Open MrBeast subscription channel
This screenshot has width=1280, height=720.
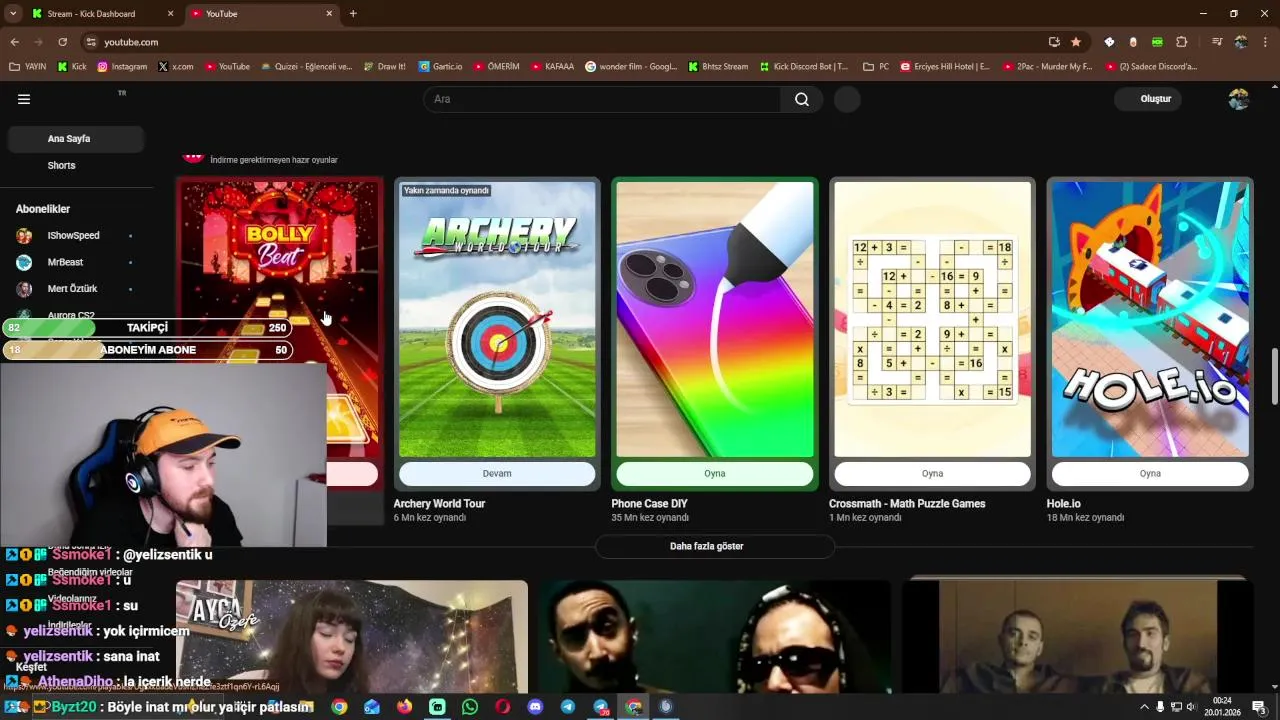click(x=74, y=262)
